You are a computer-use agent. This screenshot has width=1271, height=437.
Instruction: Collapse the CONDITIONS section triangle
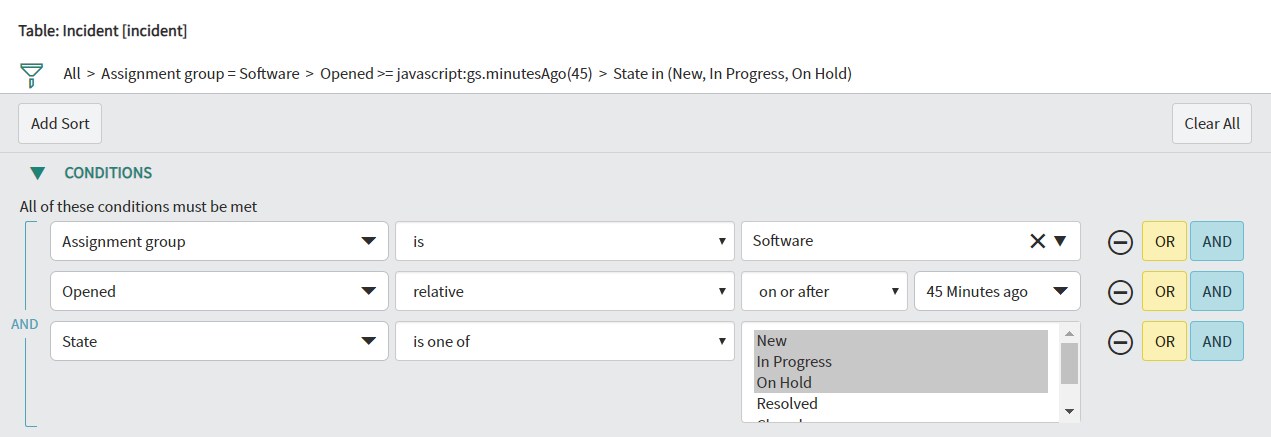(37, 173)
